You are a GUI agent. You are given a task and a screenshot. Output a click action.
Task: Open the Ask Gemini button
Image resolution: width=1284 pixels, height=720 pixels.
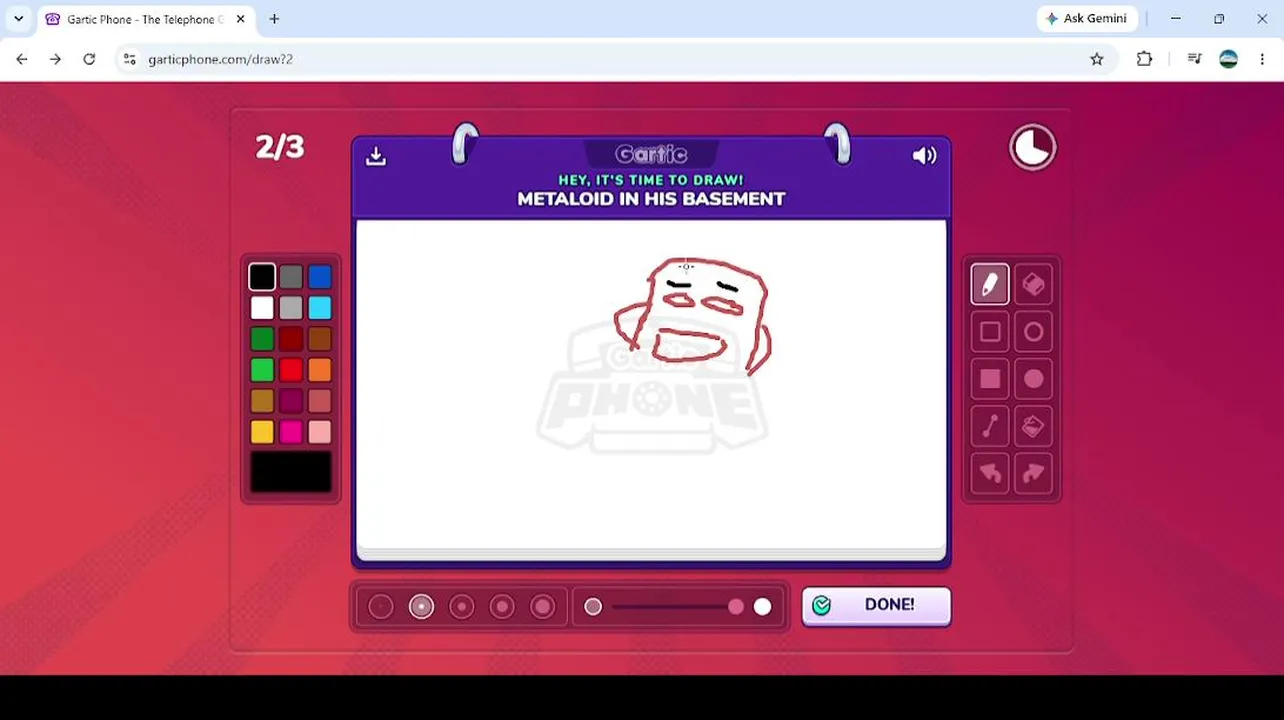point(1086,19)
